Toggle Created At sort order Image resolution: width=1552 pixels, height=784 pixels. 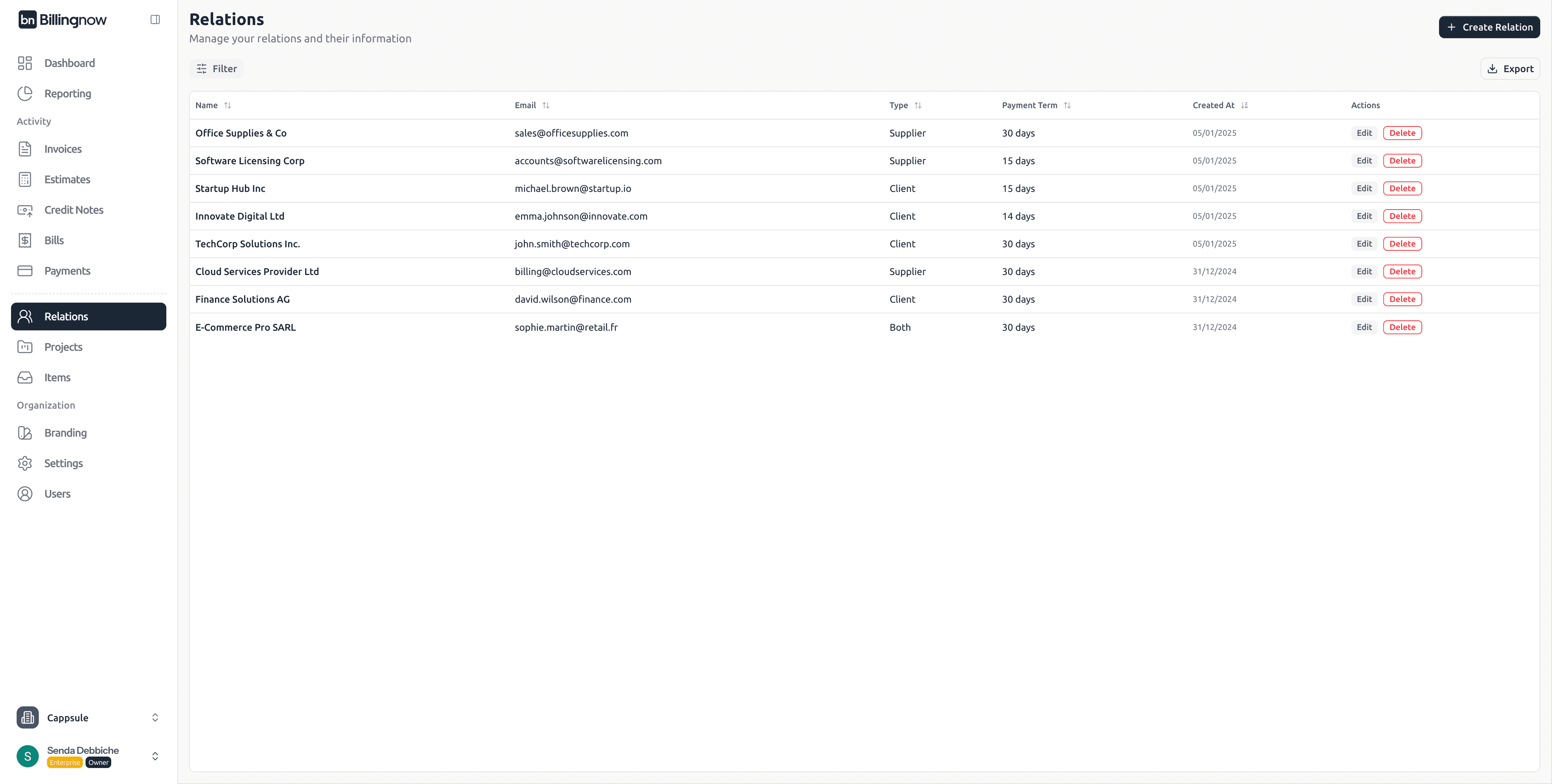point(1244,105)
